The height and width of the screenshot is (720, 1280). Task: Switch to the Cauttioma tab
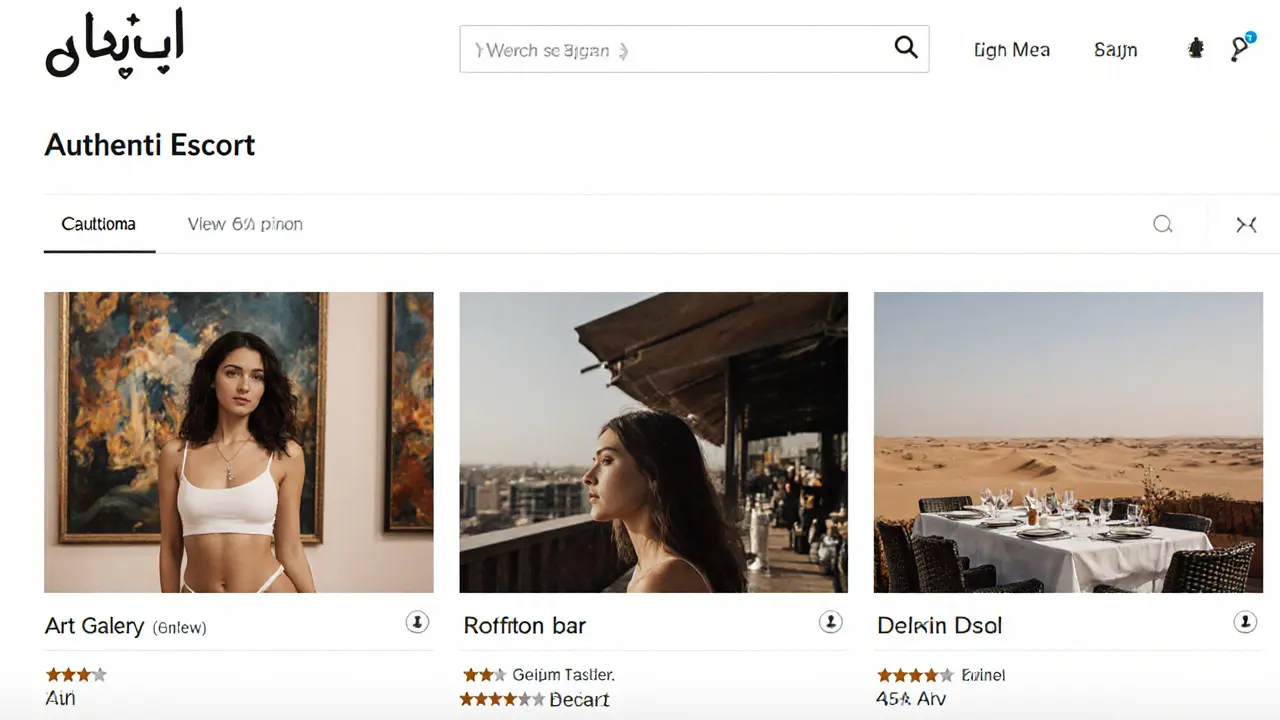click(x=97, y=224)
